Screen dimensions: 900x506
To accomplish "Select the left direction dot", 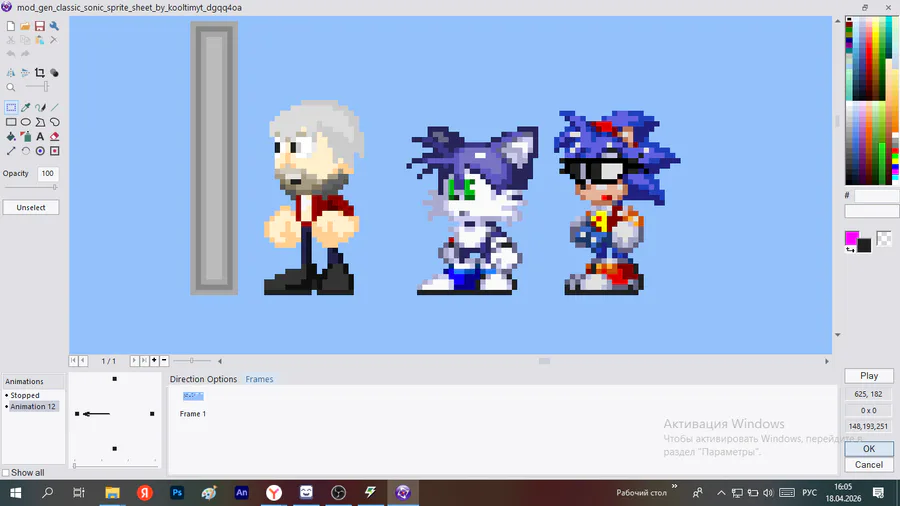I will click(77, 414).
